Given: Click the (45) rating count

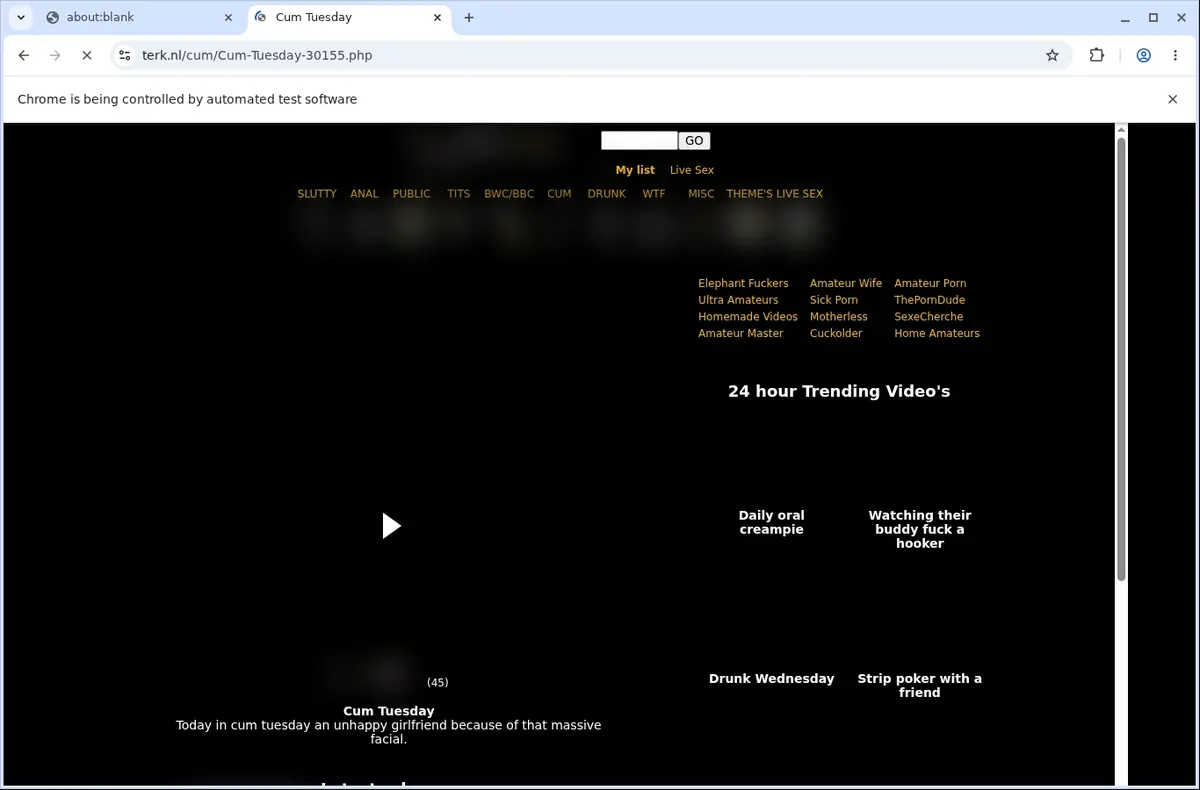Looking at the screenshot, I should [438, 683].
